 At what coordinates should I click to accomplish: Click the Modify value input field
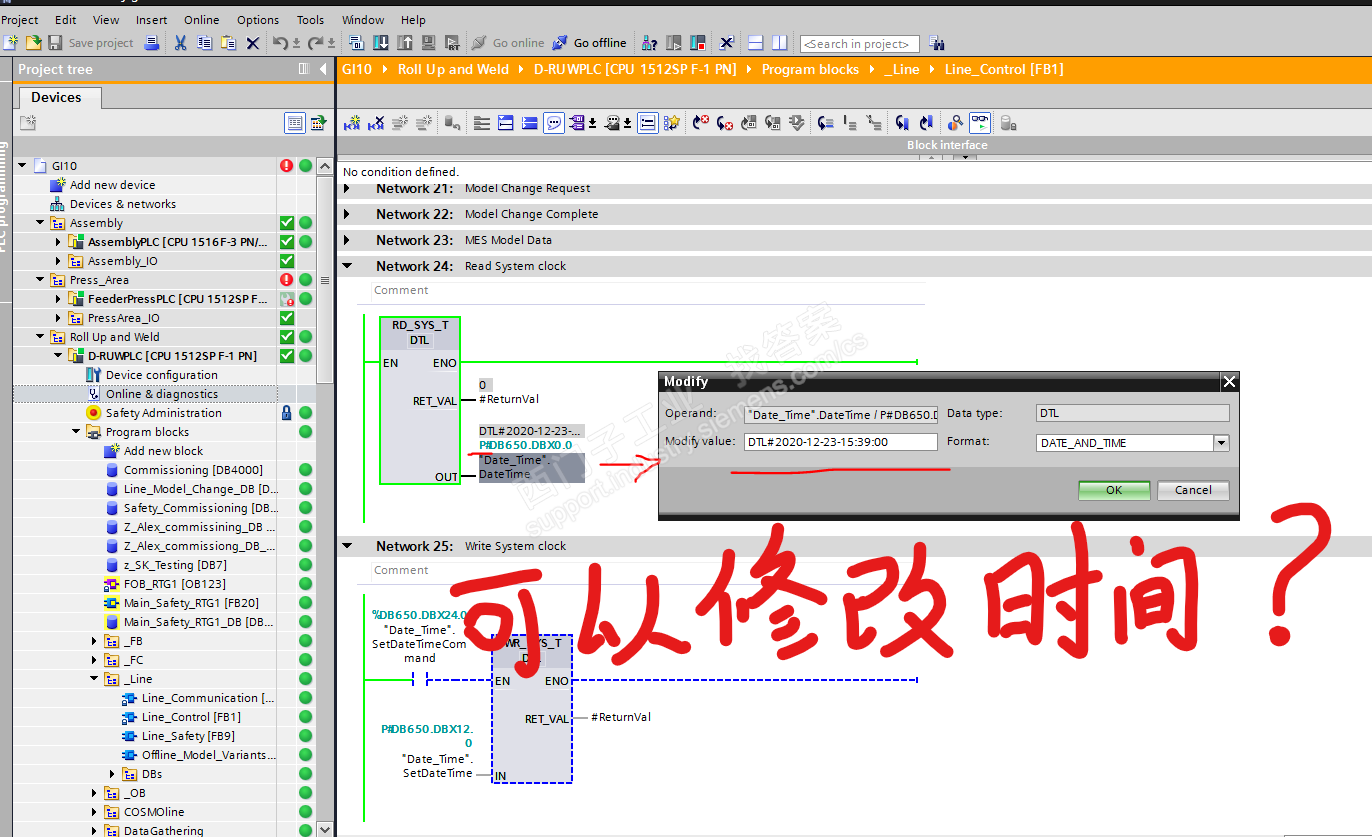[x=841, y=442]
